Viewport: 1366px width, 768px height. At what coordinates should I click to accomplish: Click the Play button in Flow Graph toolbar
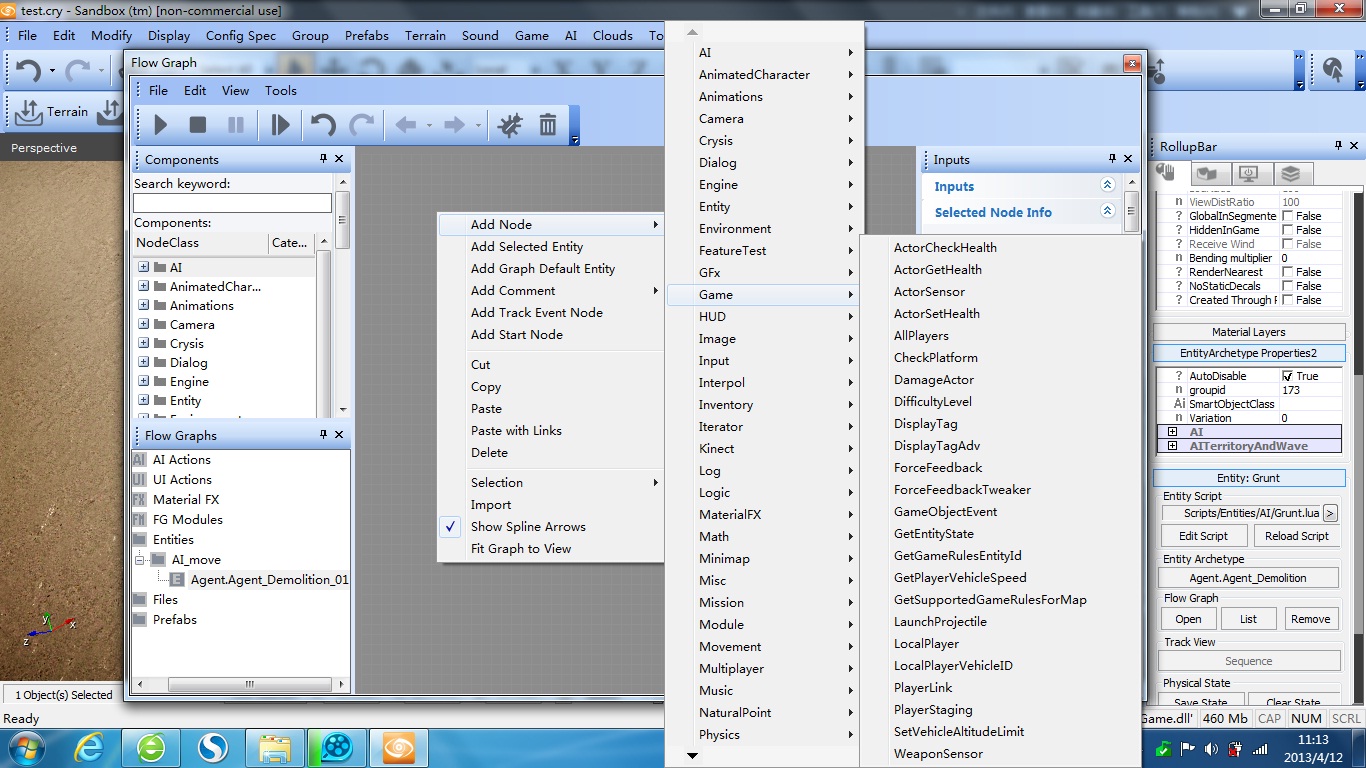coord(160,125)
